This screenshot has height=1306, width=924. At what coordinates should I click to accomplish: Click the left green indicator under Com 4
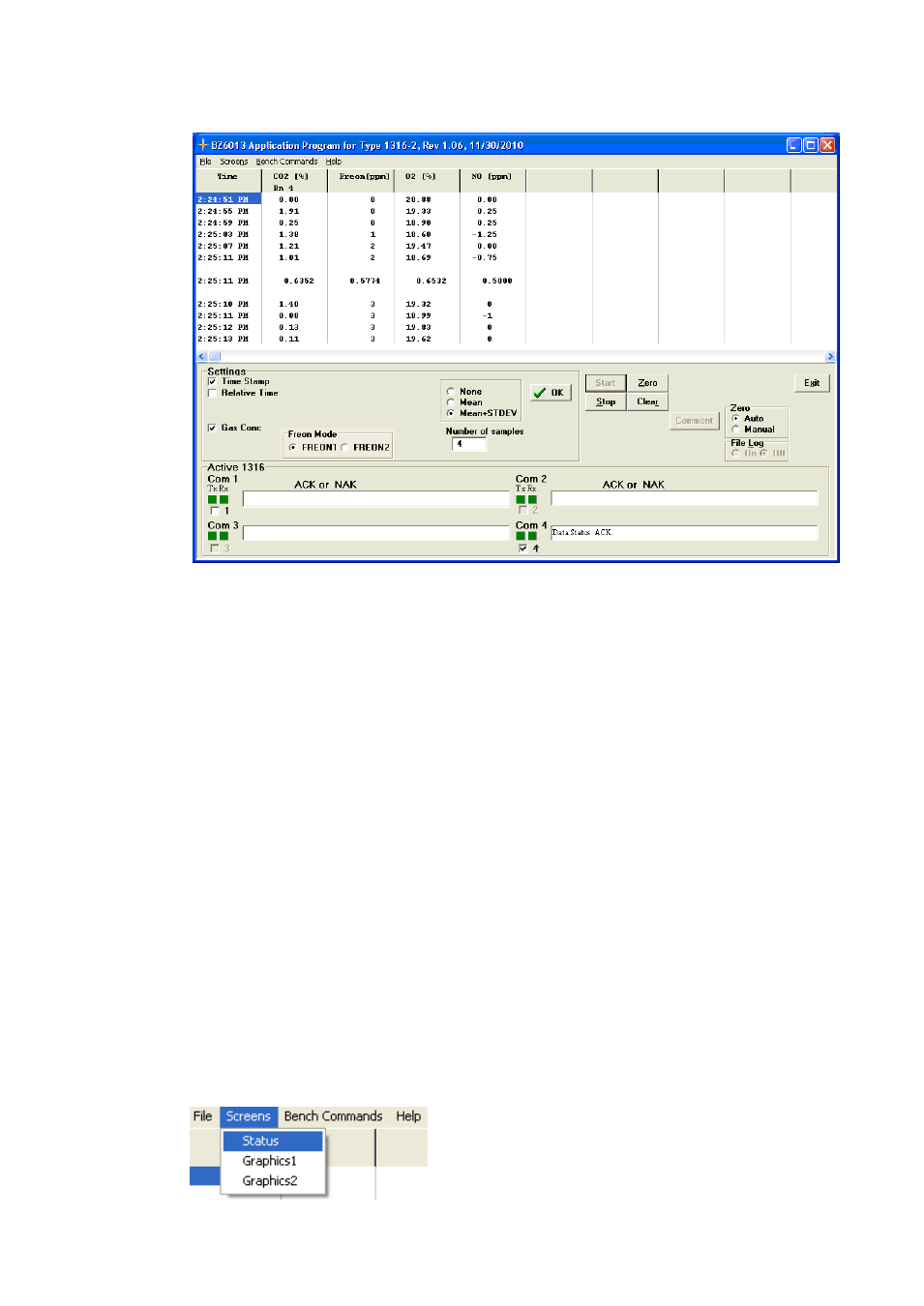tap(521, 536)
